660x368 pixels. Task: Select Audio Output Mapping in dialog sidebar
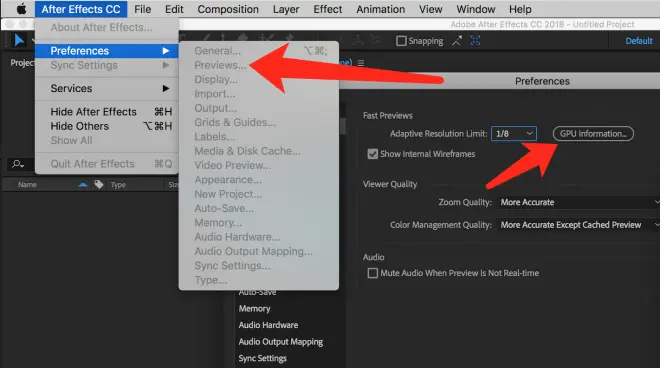point(281,342)
